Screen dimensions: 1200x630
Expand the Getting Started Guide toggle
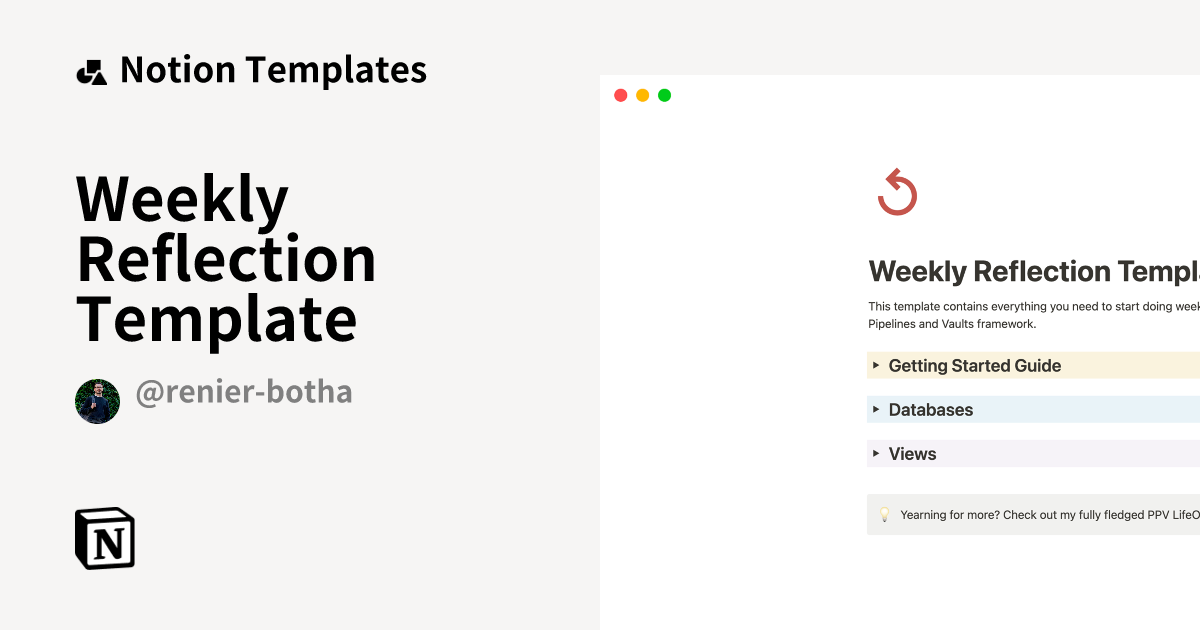[x=975, y=365]
